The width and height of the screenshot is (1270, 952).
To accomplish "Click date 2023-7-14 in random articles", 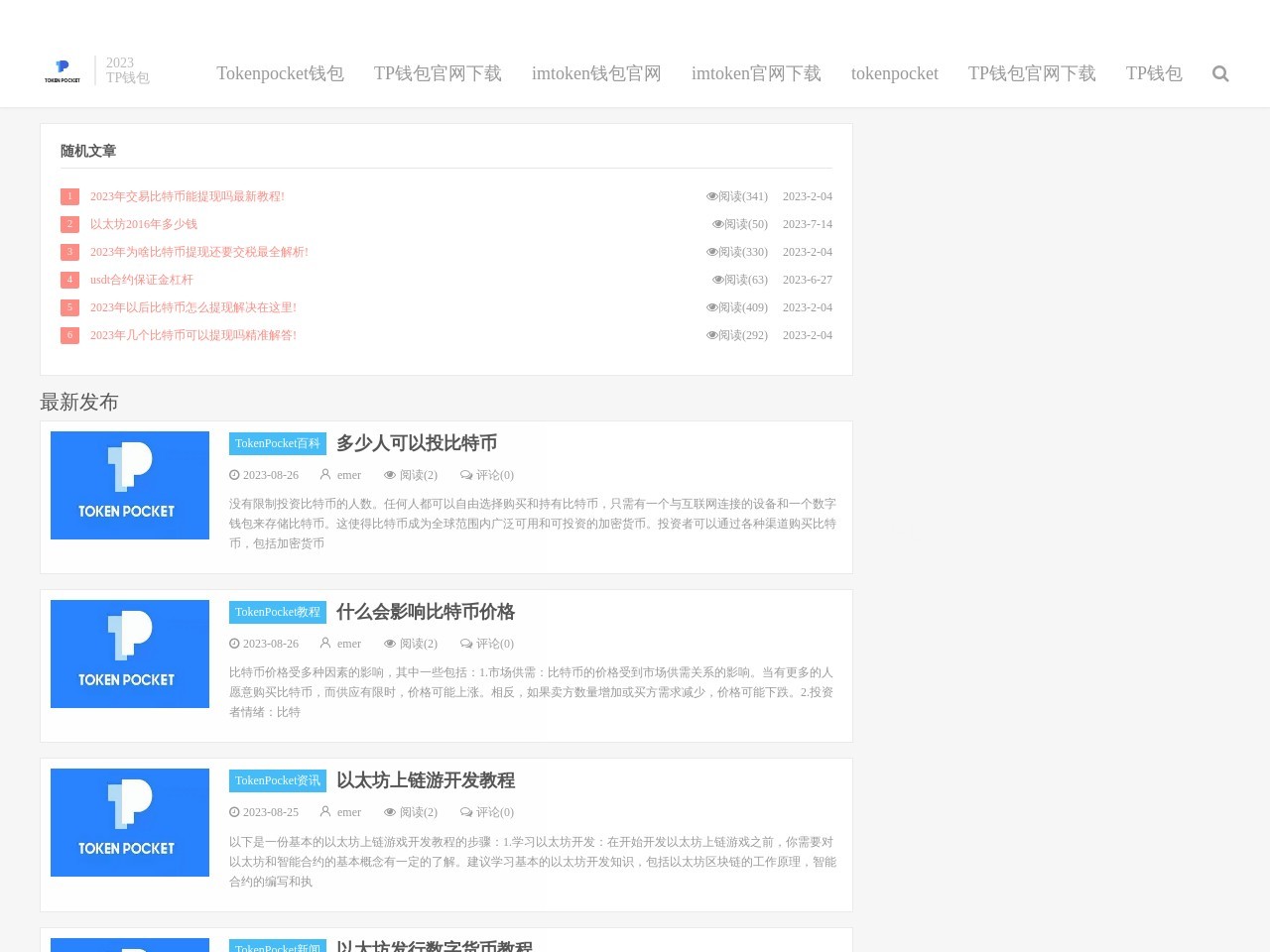I will click(x=808, y=224).
